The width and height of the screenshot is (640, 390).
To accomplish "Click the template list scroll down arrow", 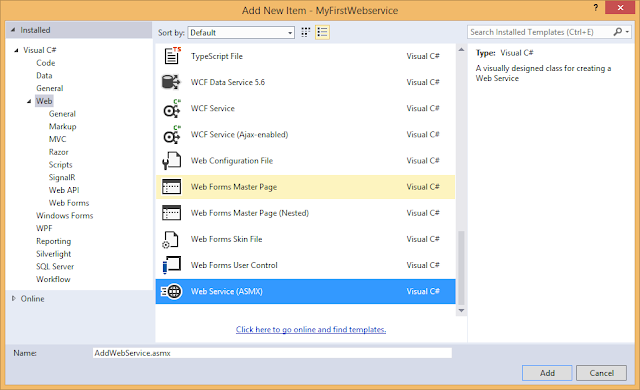I will click(x=461, y=310).
